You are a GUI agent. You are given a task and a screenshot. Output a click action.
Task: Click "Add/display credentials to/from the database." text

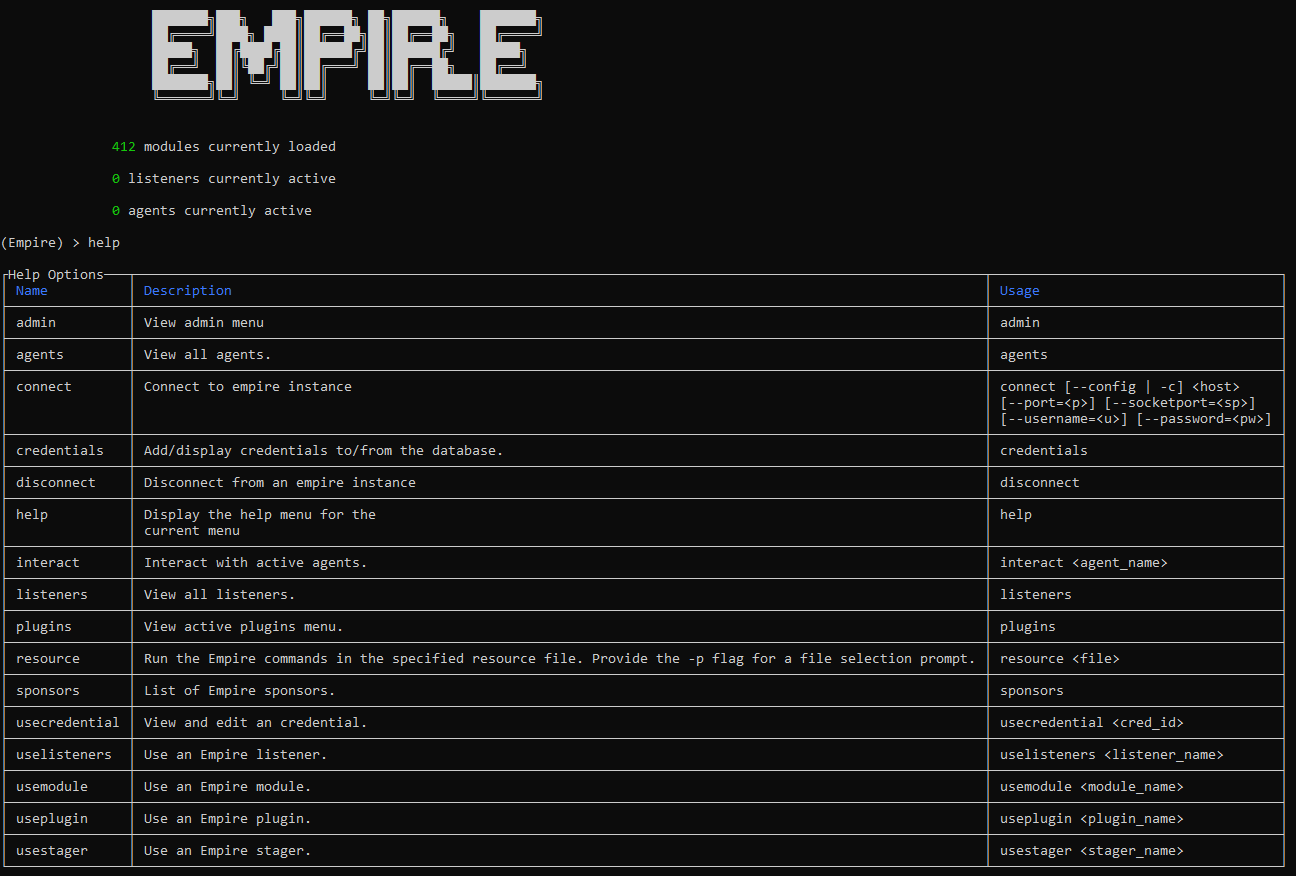324,451
